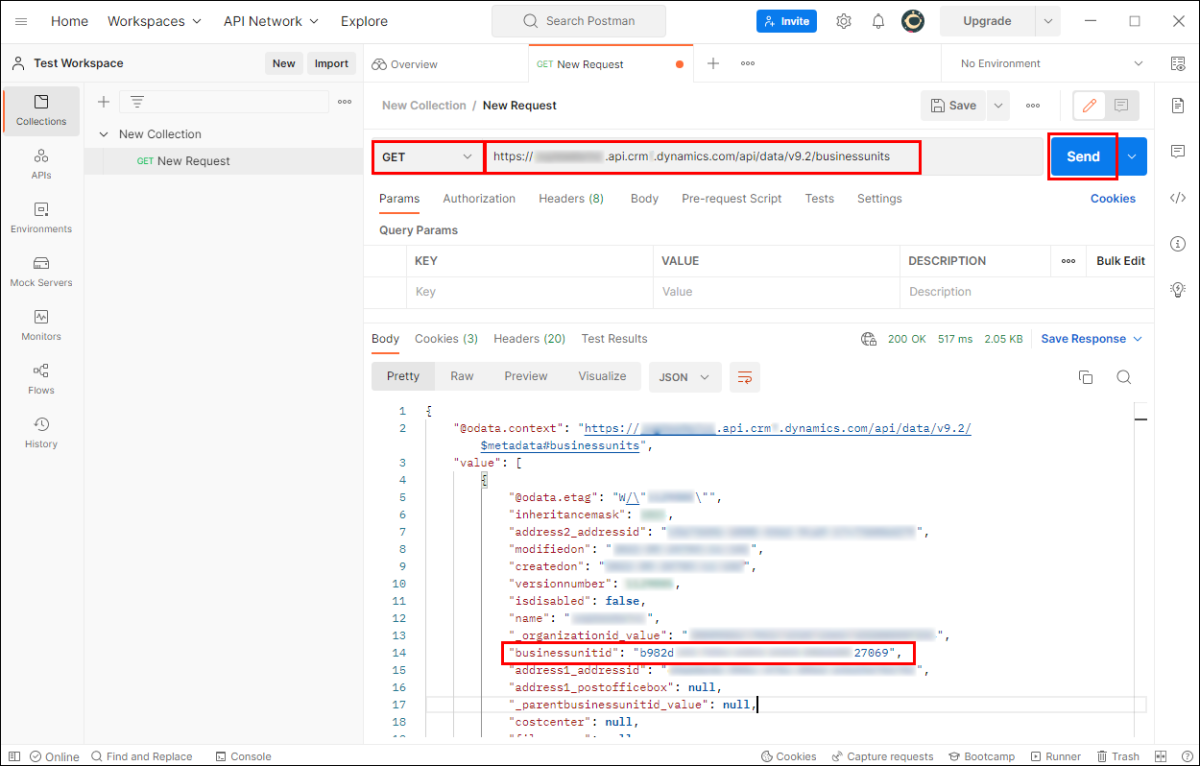The height and width of the screenshot is (766, 1200).
Task: Open the Tests tab
Action: point(819,198)
